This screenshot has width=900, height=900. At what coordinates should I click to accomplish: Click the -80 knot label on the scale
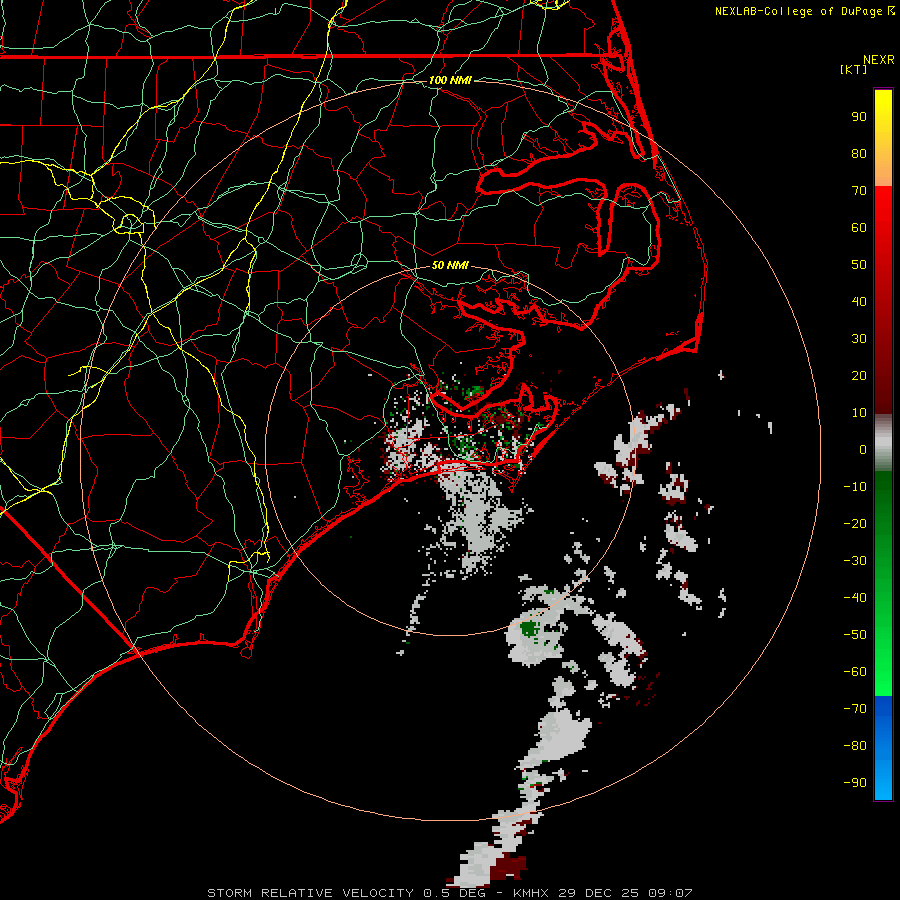855,746
